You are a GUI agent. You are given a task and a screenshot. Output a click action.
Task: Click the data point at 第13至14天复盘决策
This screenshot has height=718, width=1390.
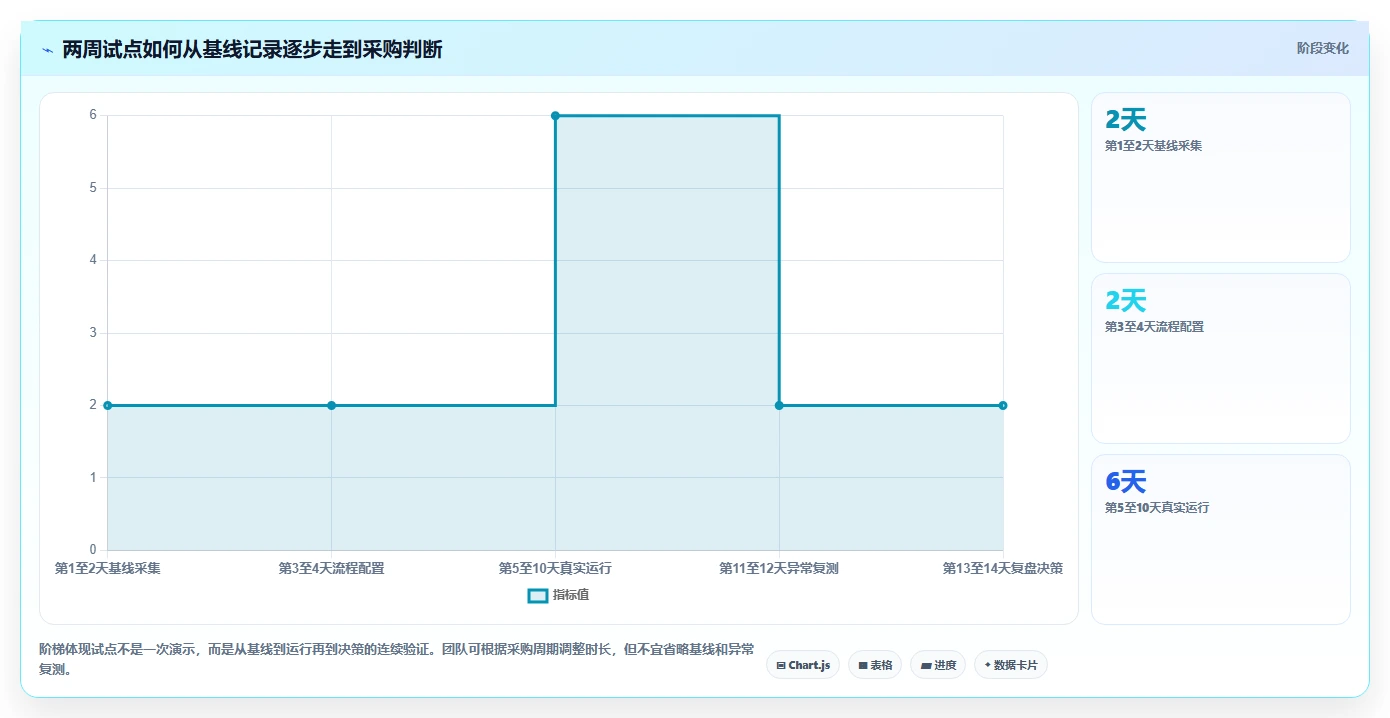point(1003,405)
